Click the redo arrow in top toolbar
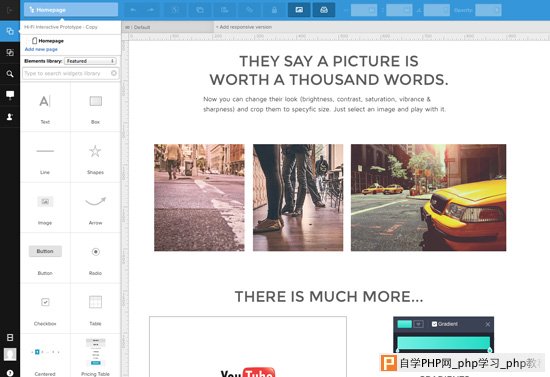Viewport: 550px width, 377px height. (x=151, y=10)
